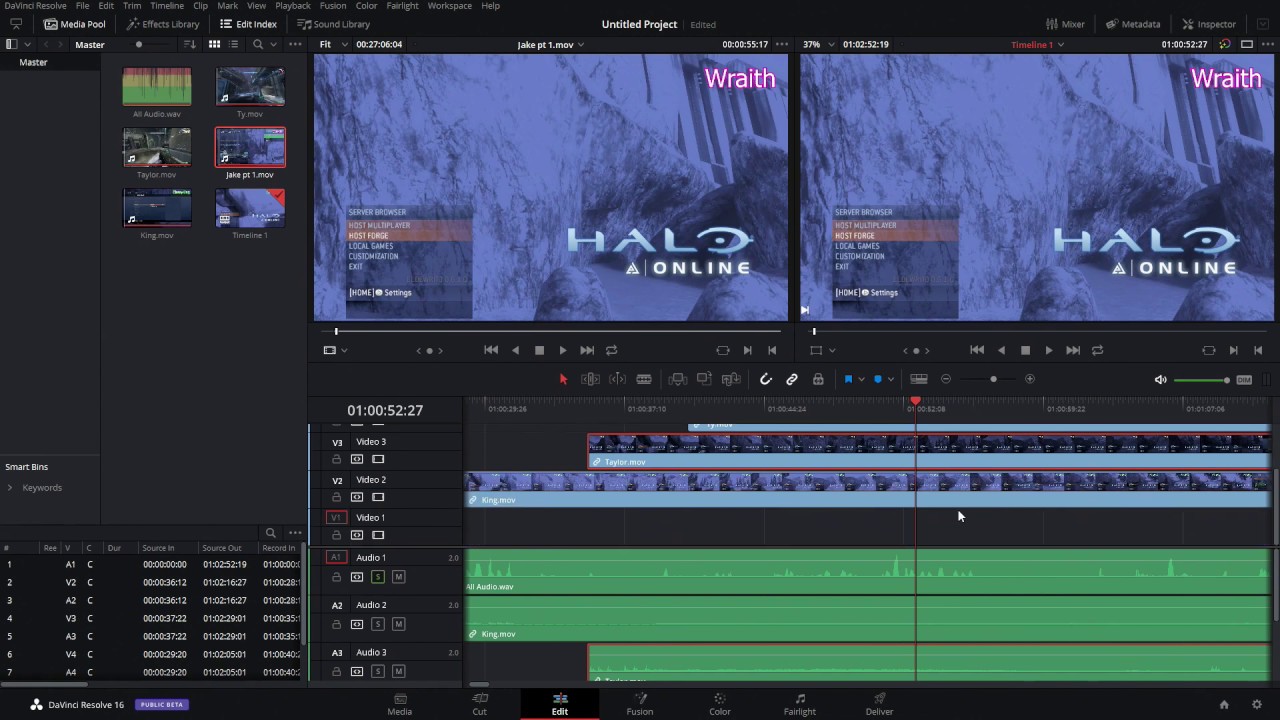Viewport: 1280px width, 720px height.
Task: Stop playback in the timeline viewer
Action: click(x=1025, y=350)
